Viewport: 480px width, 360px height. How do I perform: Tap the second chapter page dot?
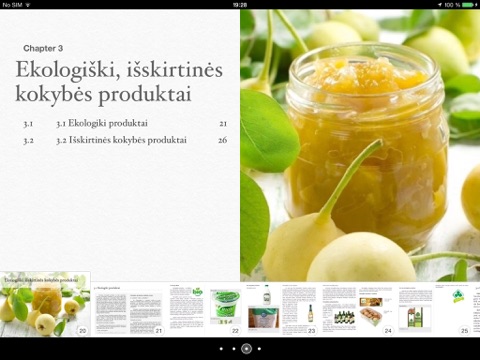pyautogui.click(x=234, y=349)
